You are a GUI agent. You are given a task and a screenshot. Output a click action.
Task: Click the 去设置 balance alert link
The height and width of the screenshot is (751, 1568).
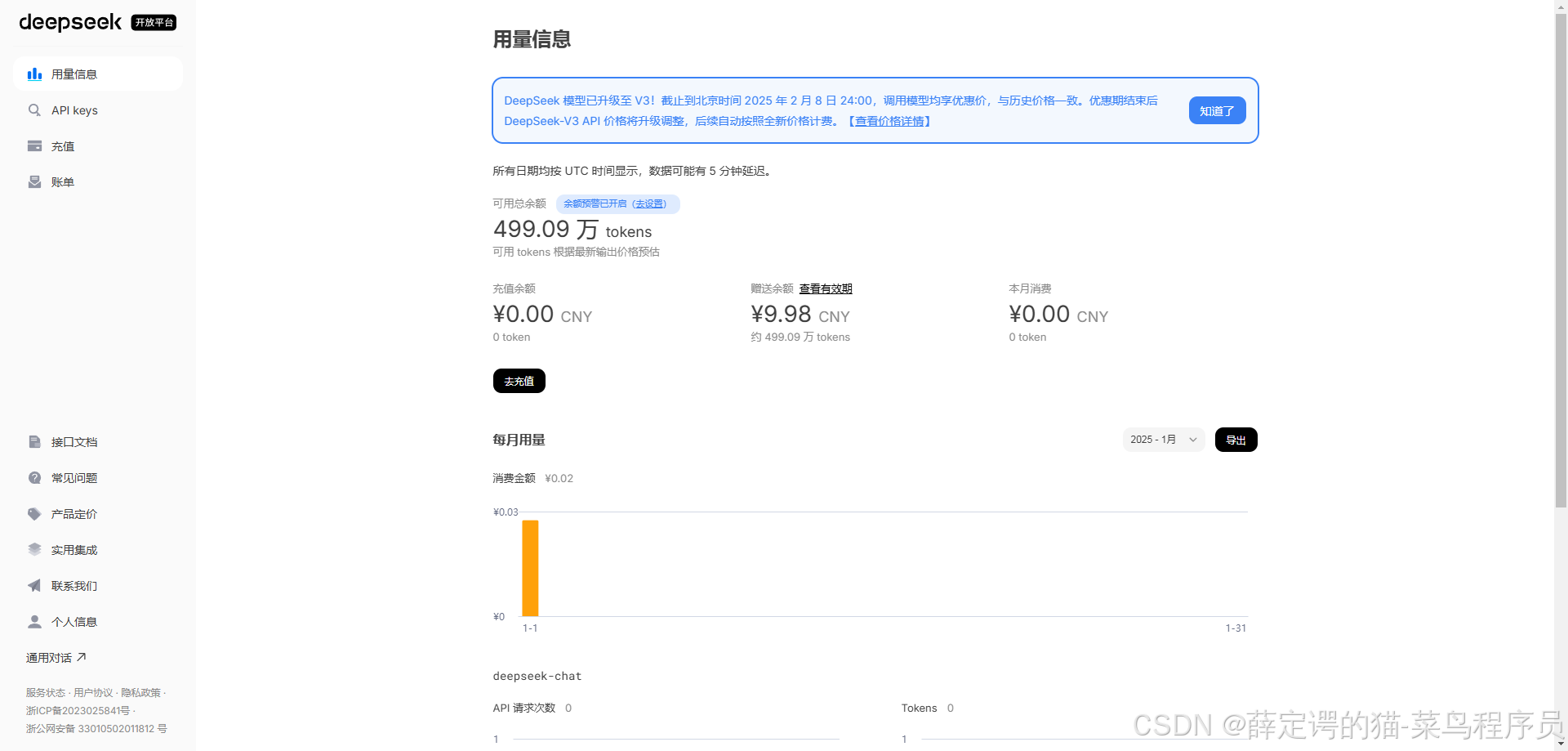click(x=649, y=203)
